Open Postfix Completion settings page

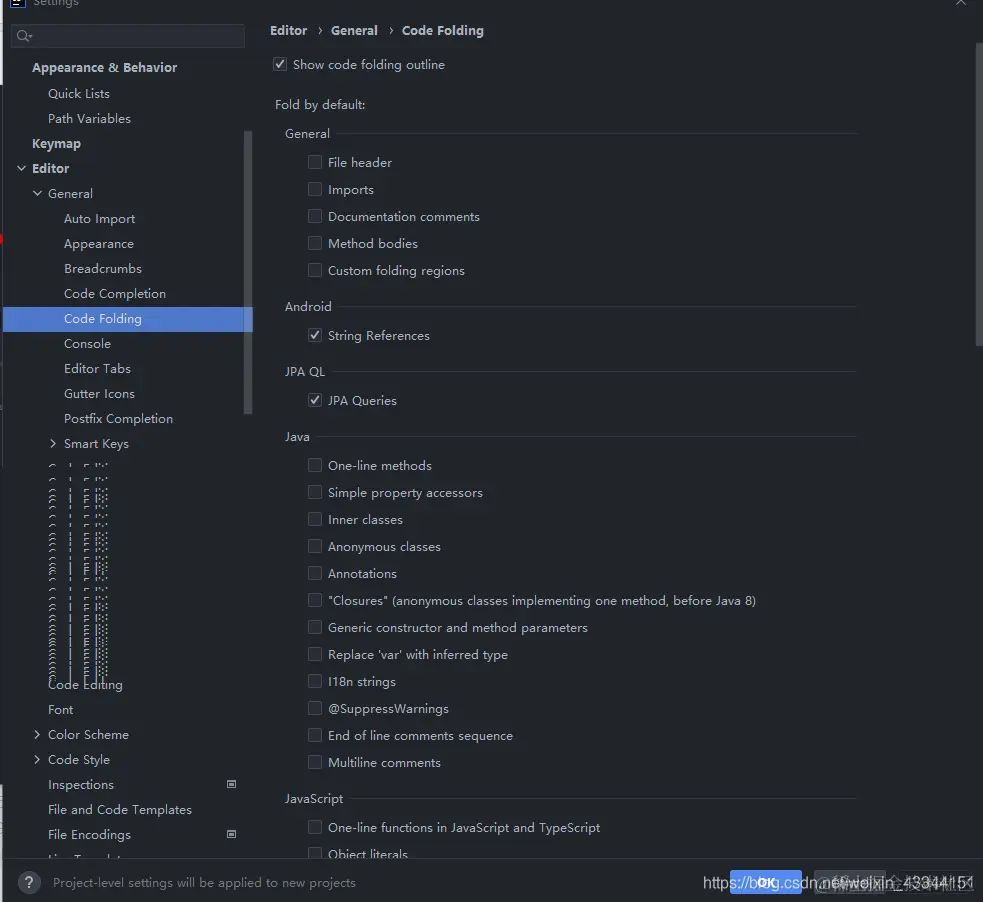click(x=118, y=419)
